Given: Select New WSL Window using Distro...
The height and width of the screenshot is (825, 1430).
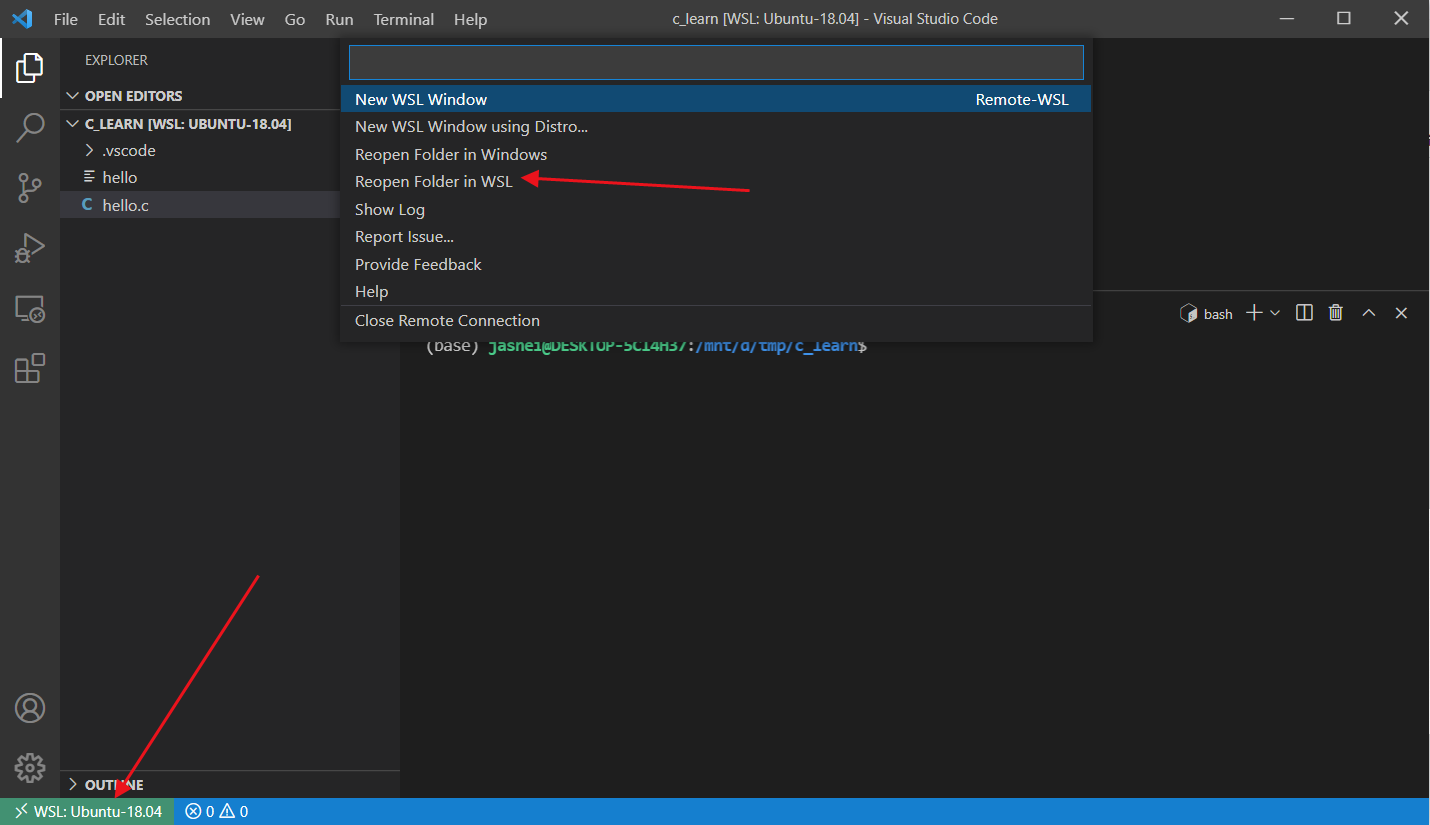Looking at the screenshot, I should tap(716, 127).
